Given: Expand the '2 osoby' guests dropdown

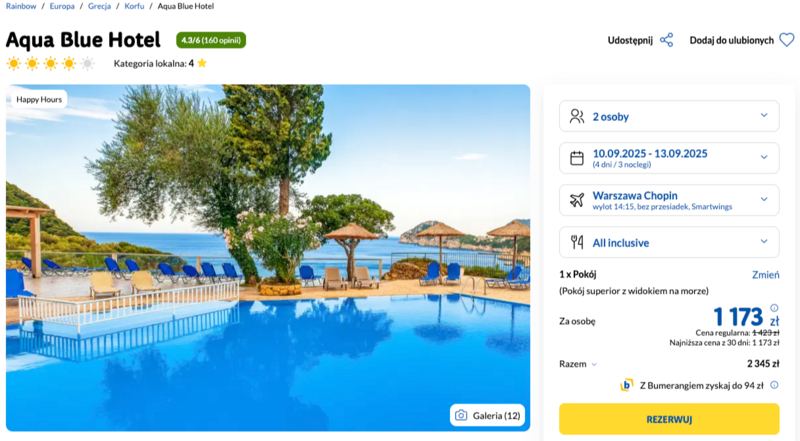Looking at the screenshot, I should pyautogui.click(x=669, y=116).
